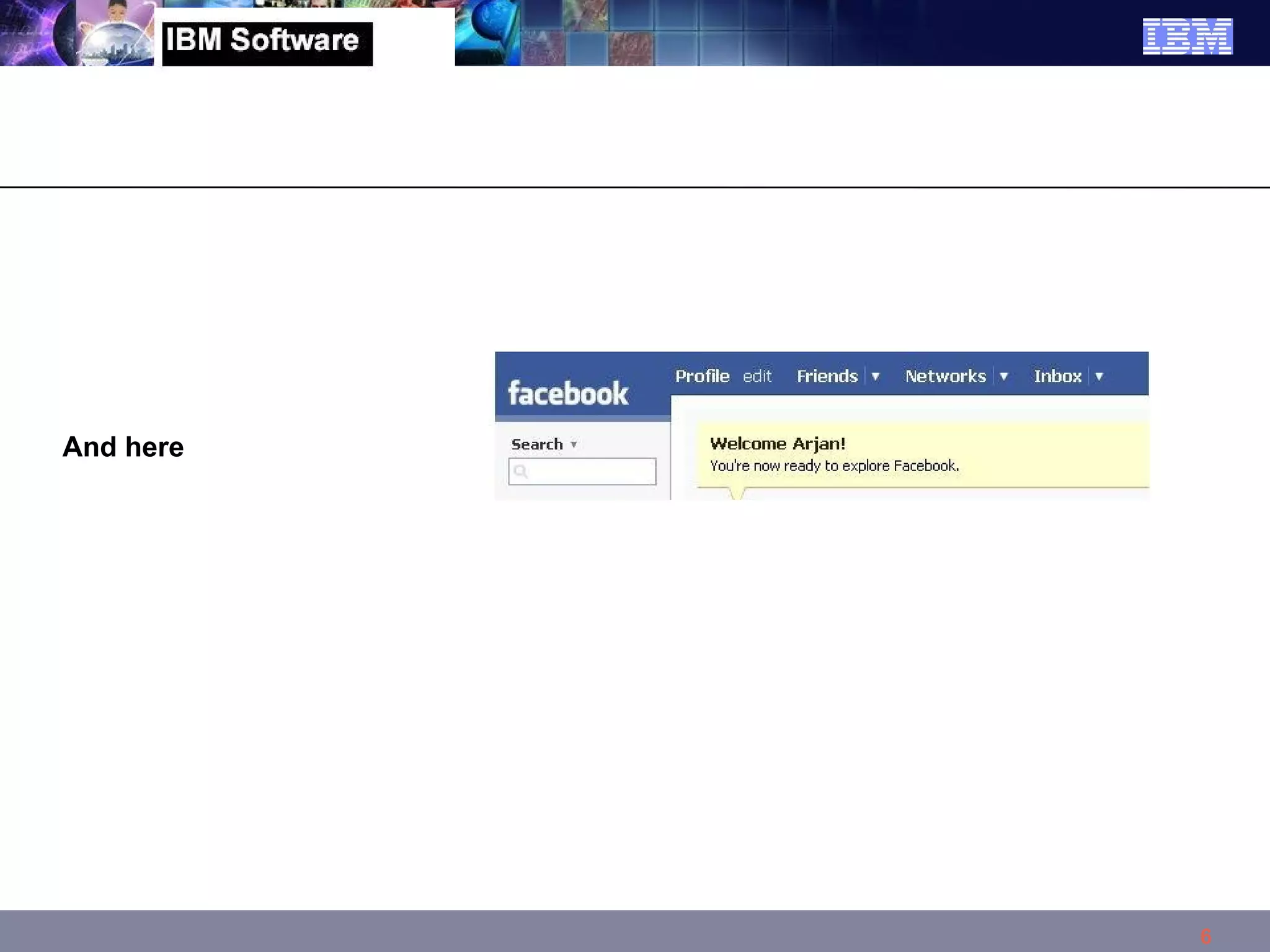
Task: Expand the Search options arrow
Action: (x=574, y=444)
